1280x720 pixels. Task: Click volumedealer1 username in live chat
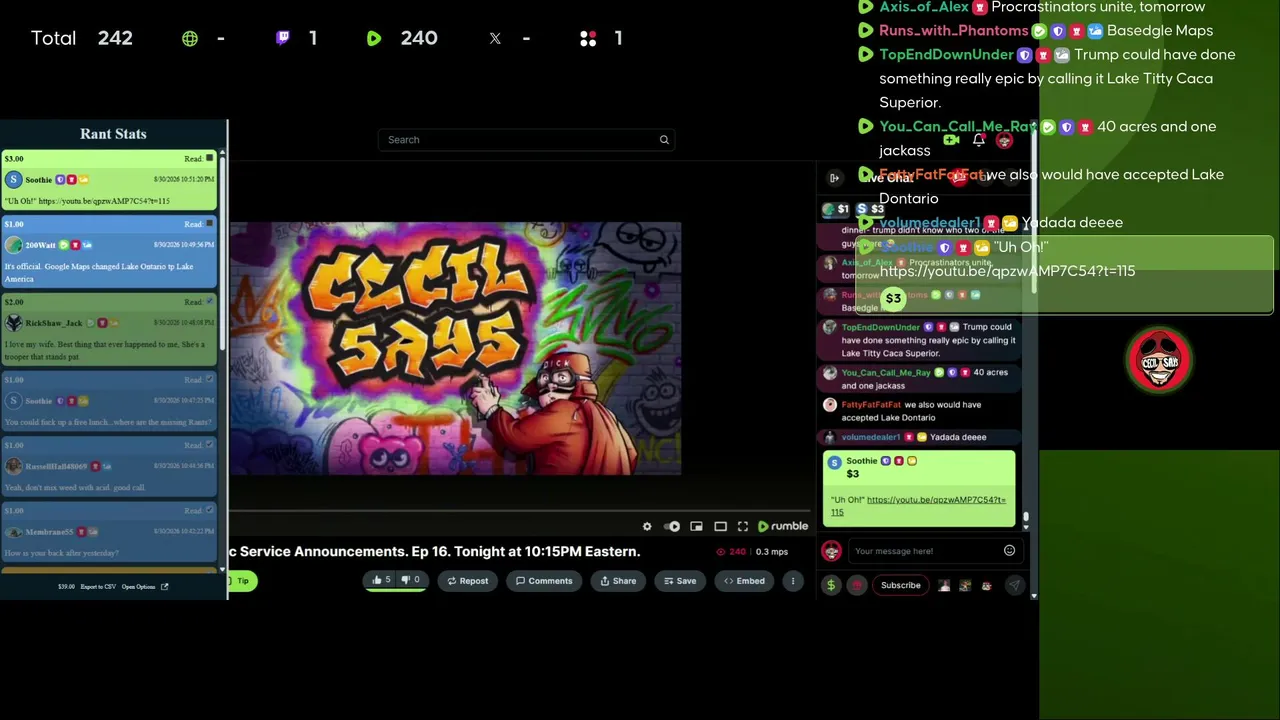[x=871, y=437]
